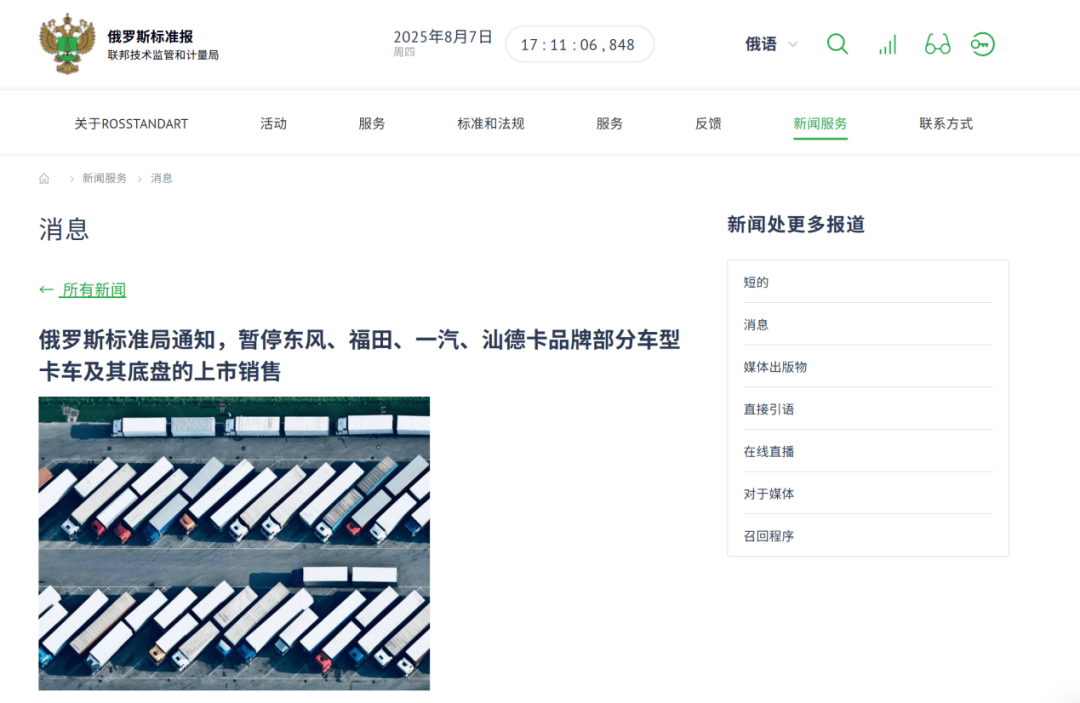Open 标准和法规 menu item
1080x703 pixels.
[x=490, y=124]
